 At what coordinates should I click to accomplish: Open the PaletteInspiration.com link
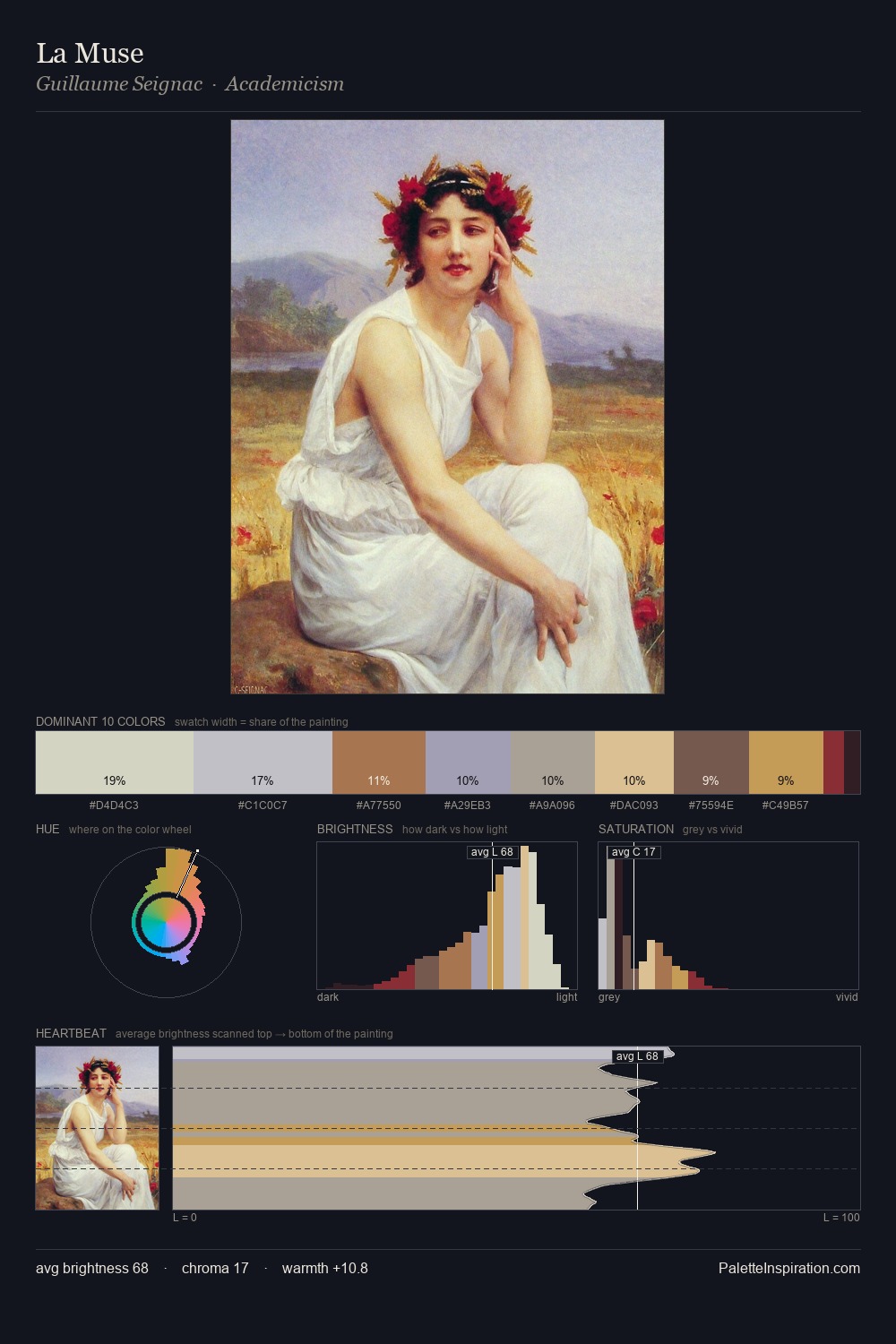tap(789, 1268)
